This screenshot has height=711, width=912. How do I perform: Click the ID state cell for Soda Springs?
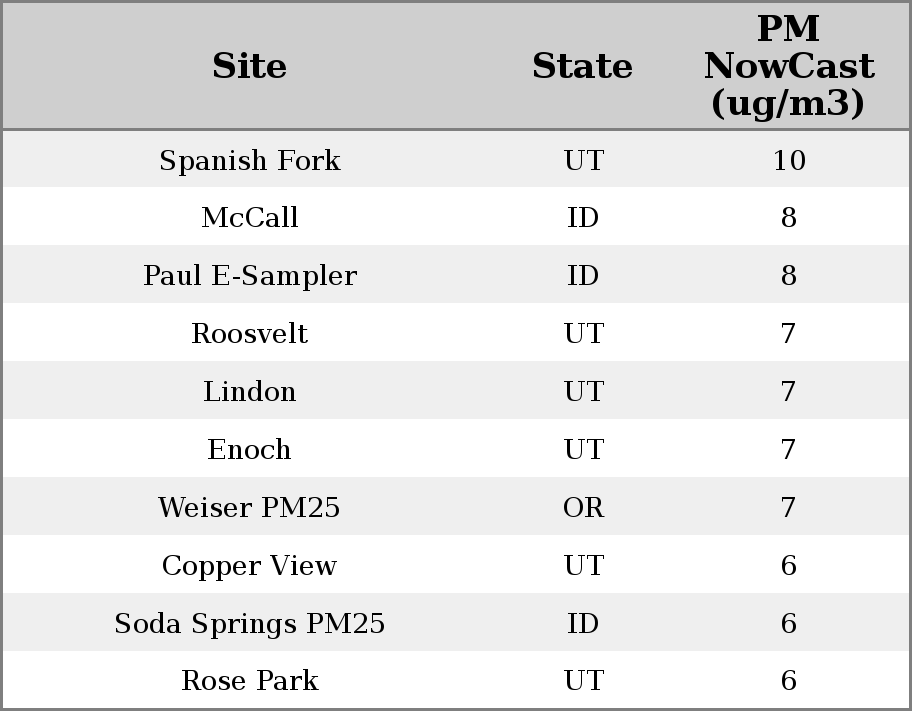pyautogui.click(x=583, y=624)
